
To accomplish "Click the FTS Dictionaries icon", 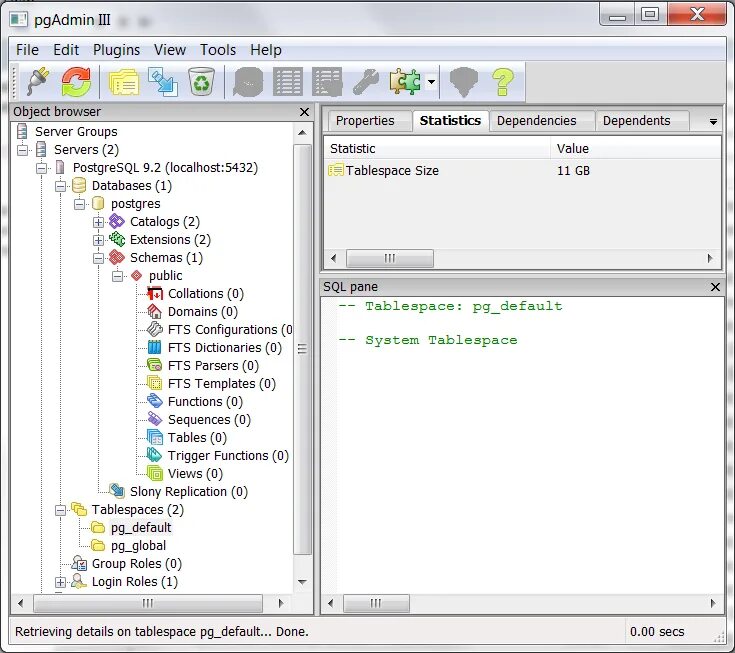I will click(155, 348).
